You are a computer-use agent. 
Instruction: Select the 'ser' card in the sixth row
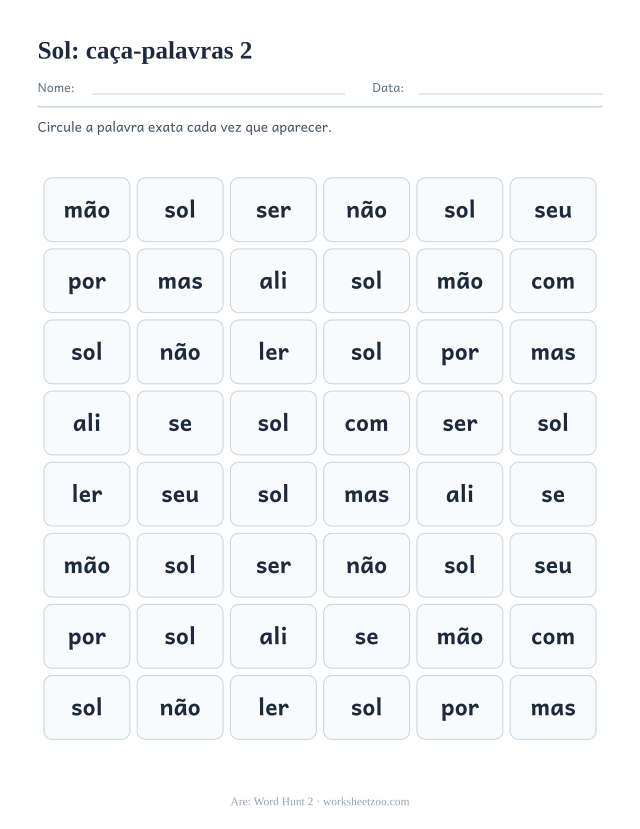click(273, 565)
